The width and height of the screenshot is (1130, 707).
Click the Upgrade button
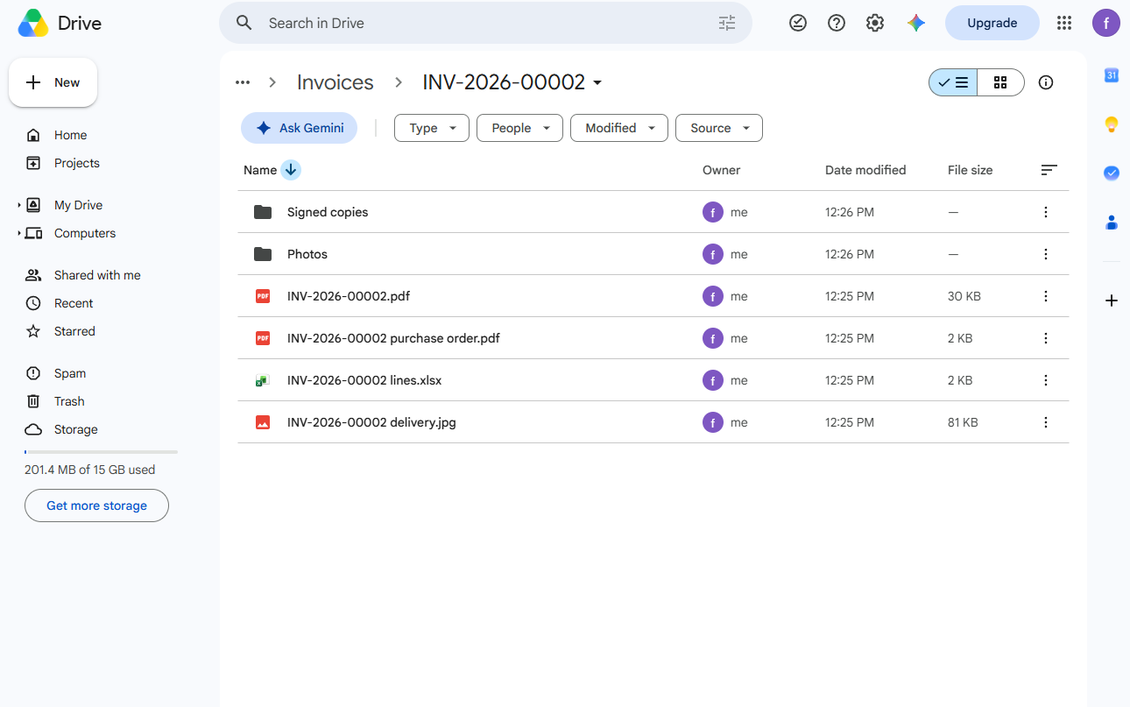click(x=992, y=23)
